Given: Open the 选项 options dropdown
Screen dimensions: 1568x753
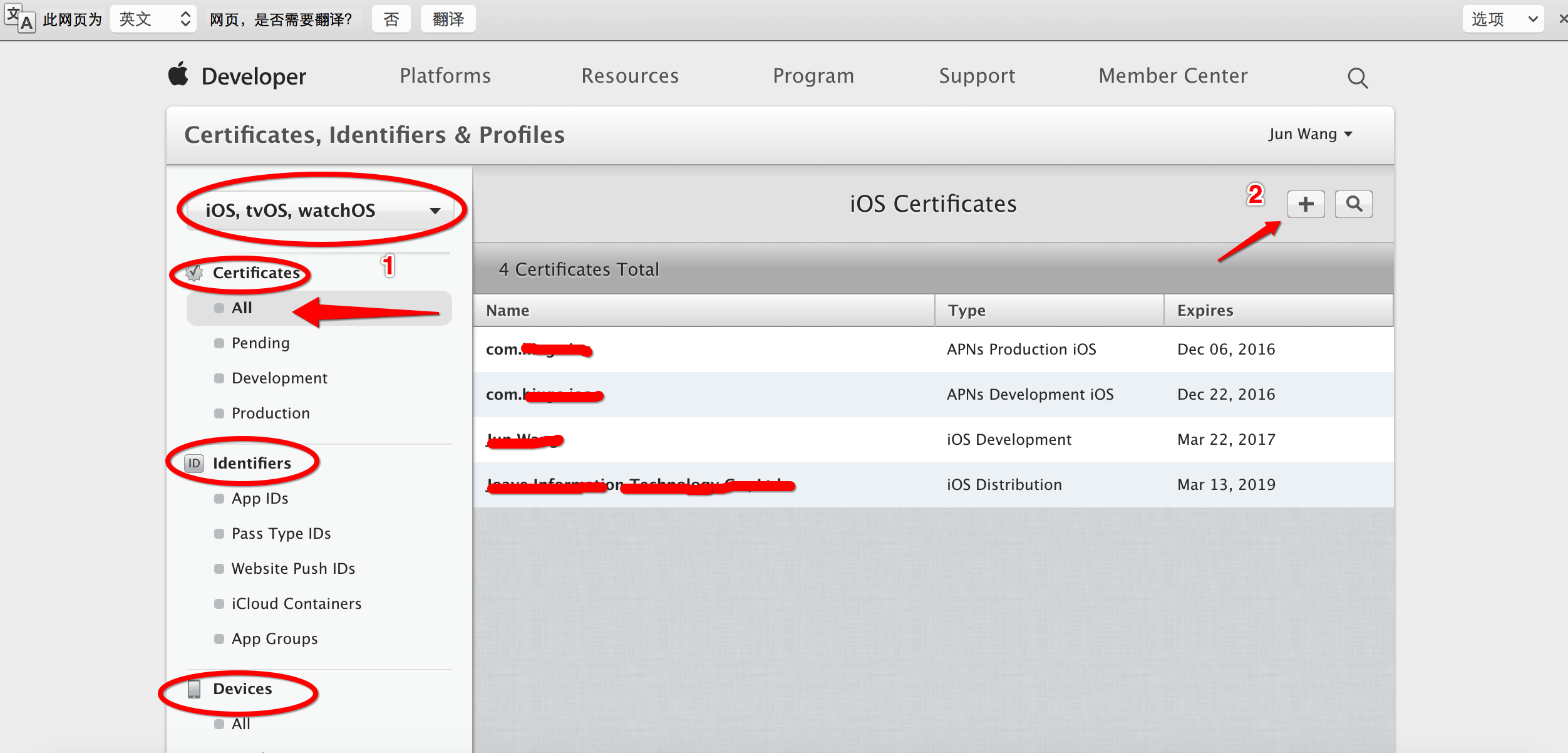Looking at the screenshot, I should click(x=1503, y=19).
